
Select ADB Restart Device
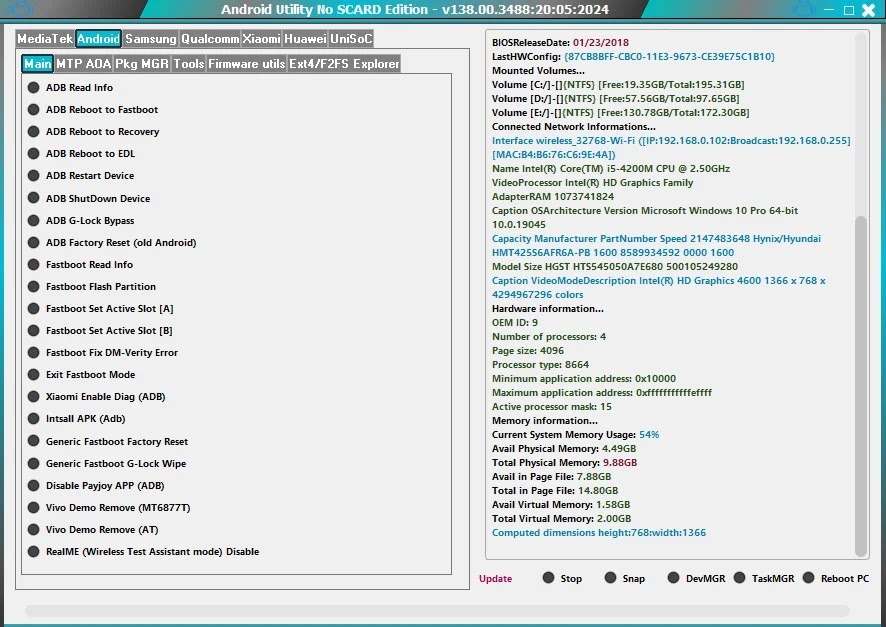pyautogui.click(x=34, y=176)
